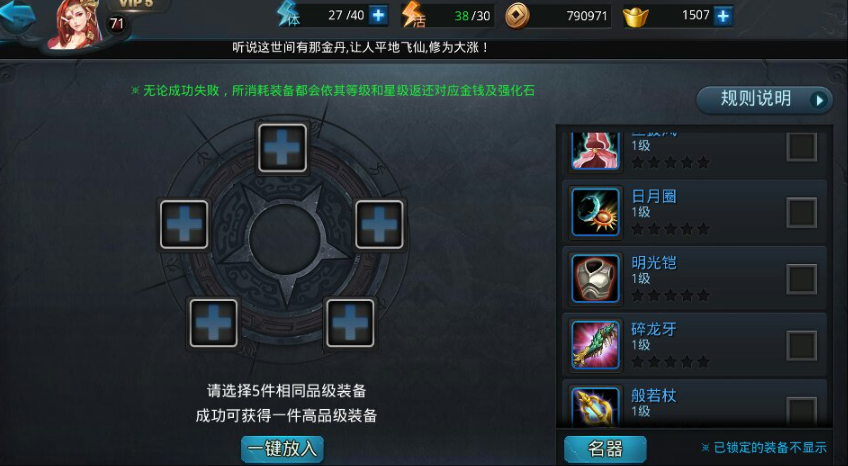Add stamina with plus next to 27/40
This screenshot has height=466, width=848.
[x=378, y=16]
